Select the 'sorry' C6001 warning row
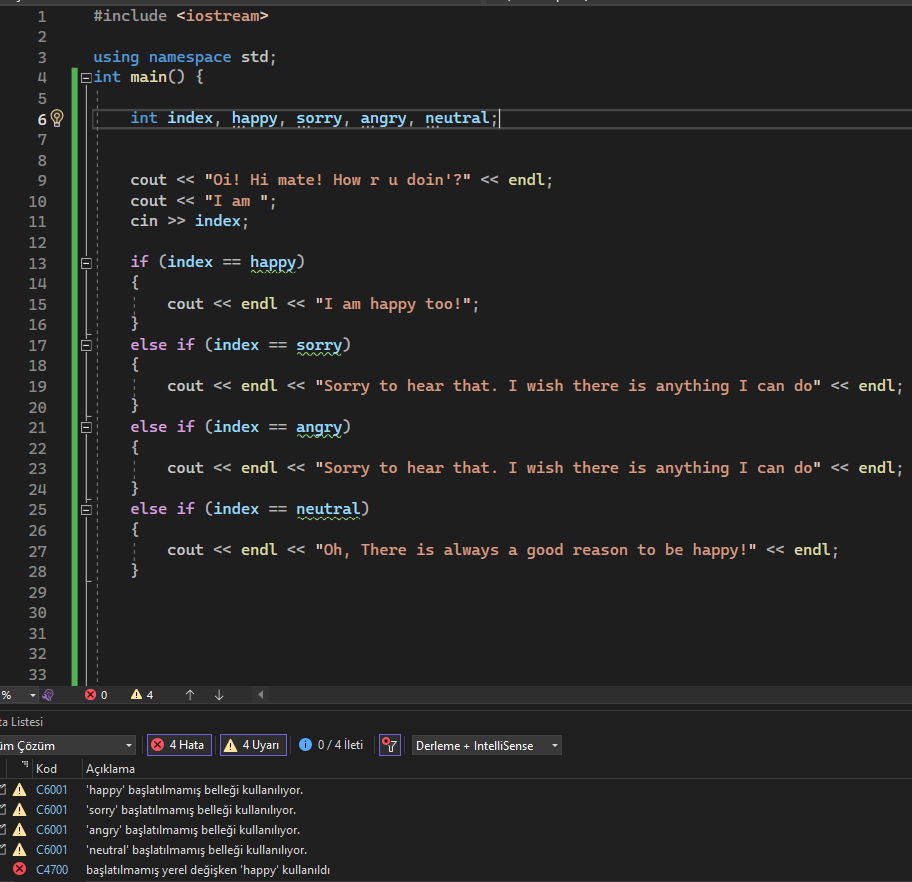The width and height of the screenshot is (912, 882). [190, 810]
